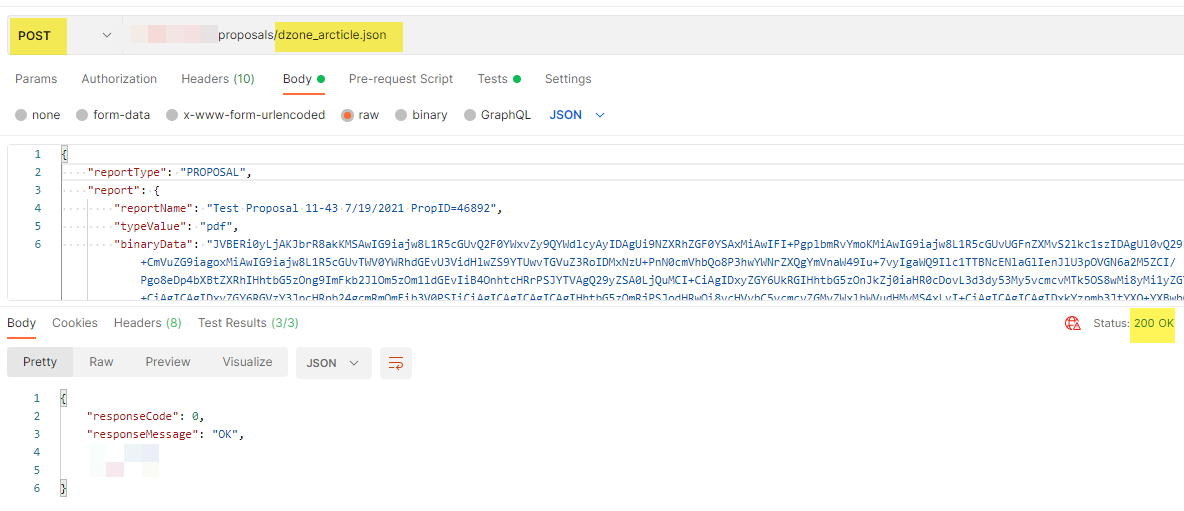Image resolution: width=1184 pixels, height=511 pixels.
Task: Select the Pretty response view
Action: pos(40,362)
